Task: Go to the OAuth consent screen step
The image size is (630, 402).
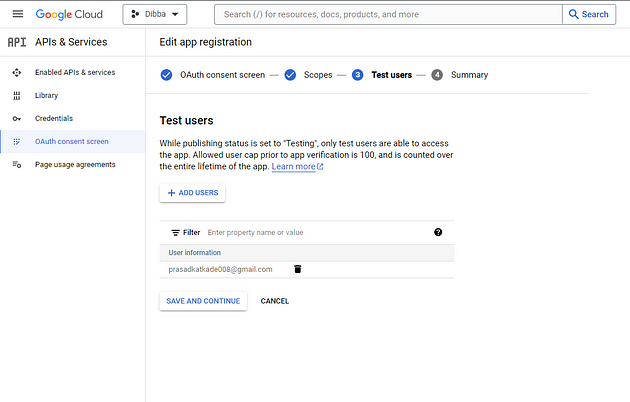Action: tap(223, 75)
